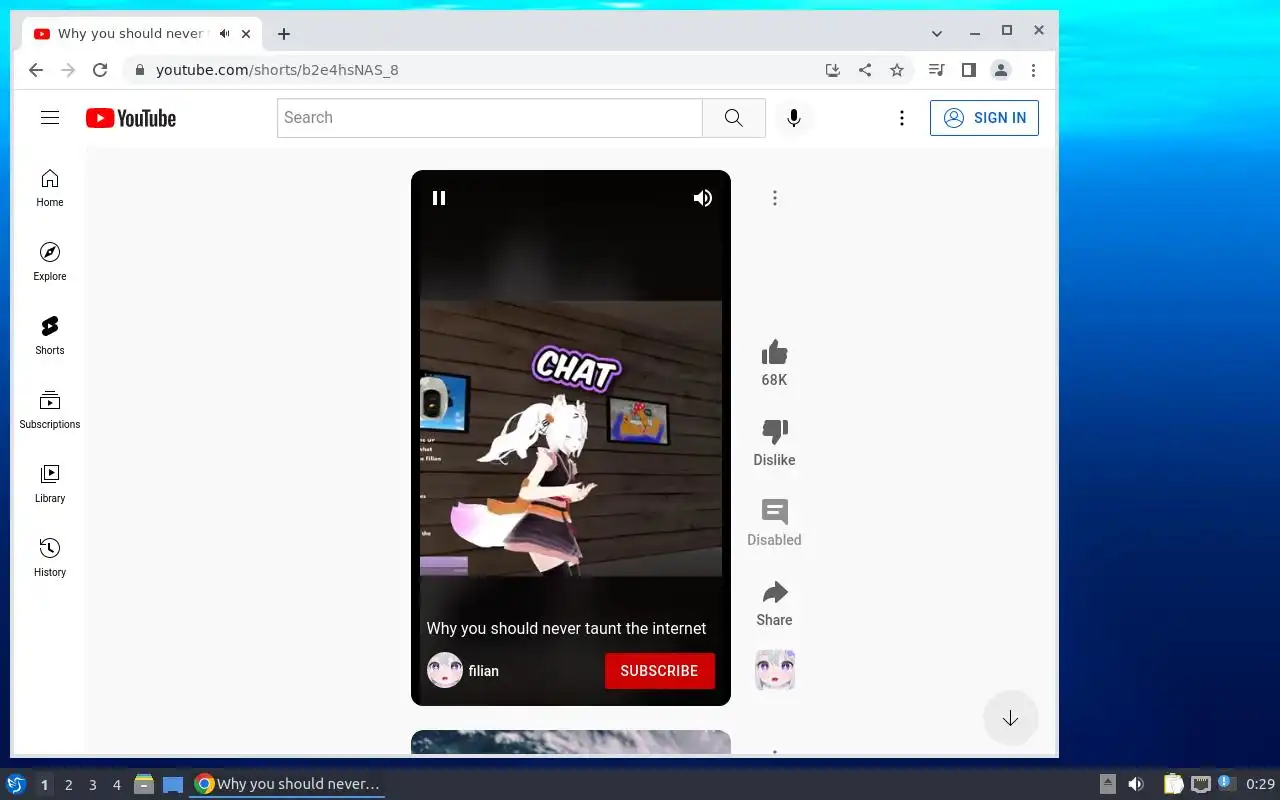Open History in the sidebar
The height and width of the screenshot is (800, 1280).
pos(50,558)
